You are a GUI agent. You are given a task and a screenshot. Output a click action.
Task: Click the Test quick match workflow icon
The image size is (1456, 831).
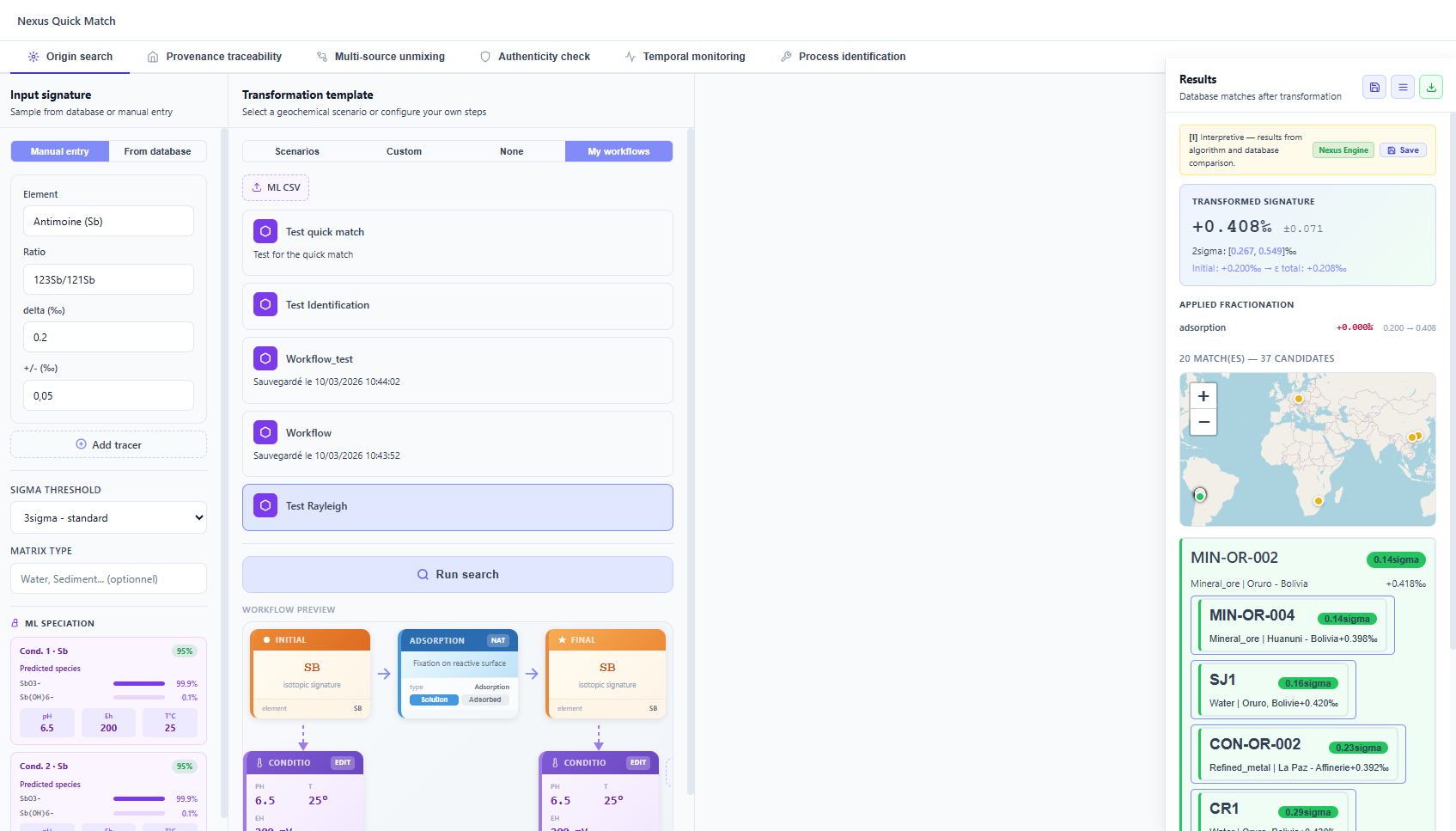265,231
